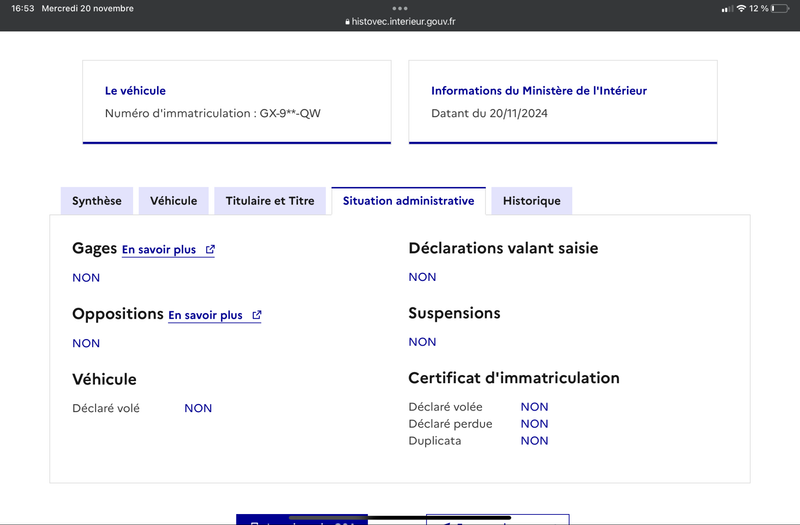
Task: Click the NON value beside Déclaré volée
Action: [x=534, y=407]
